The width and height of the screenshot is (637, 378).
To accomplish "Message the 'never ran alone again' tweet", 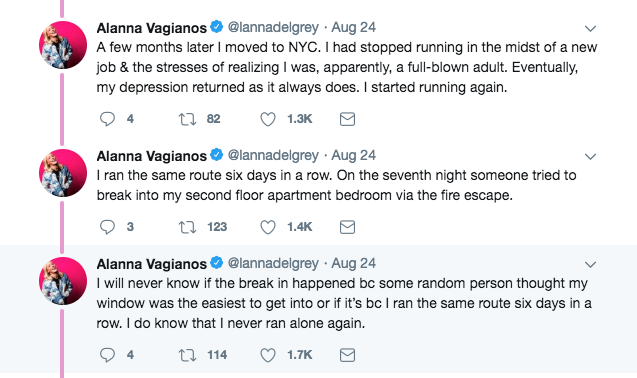I will 347,355.
